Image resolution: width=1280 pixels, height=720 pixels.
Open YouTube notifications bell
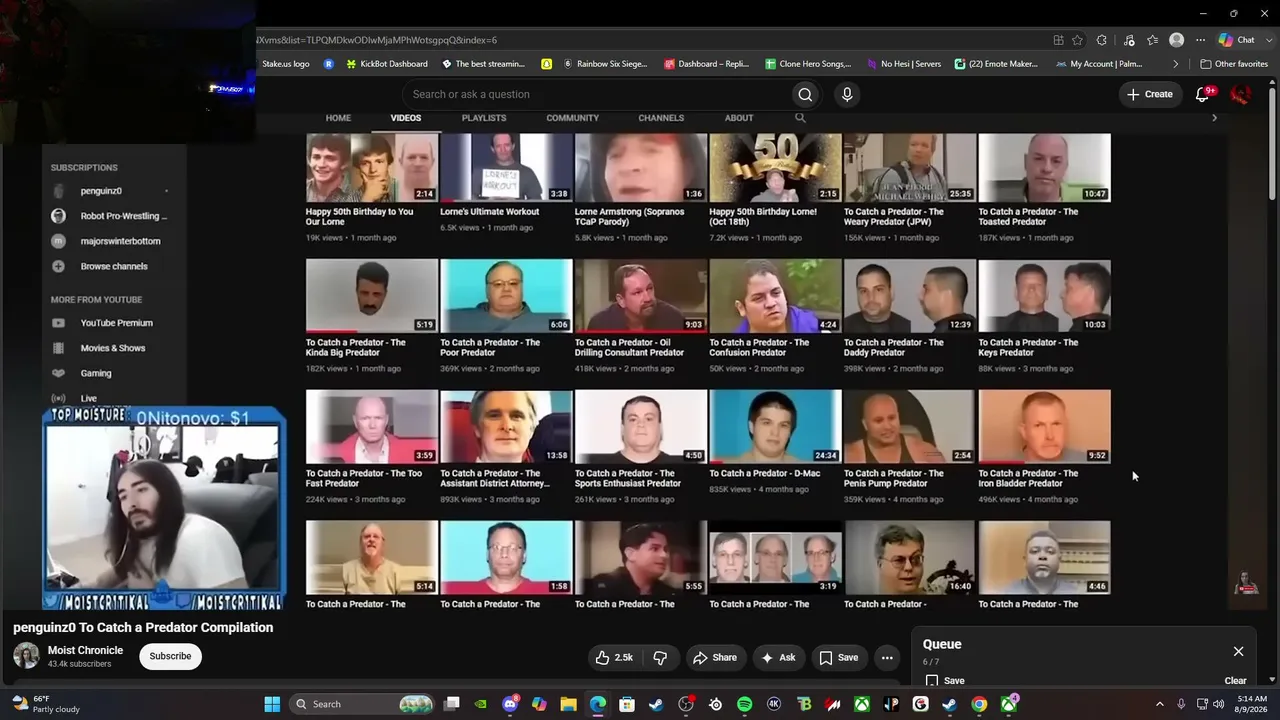coord(1203,94)
